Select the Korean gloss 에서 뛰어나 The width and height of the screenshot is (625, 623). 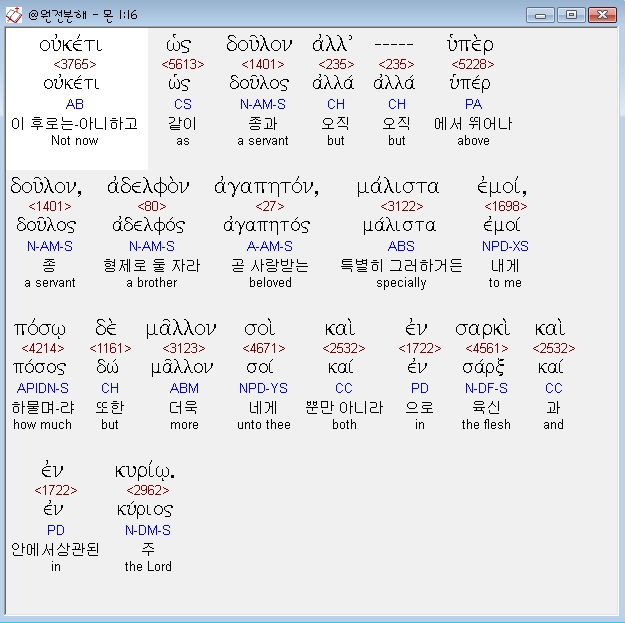(x=473, y=124)
